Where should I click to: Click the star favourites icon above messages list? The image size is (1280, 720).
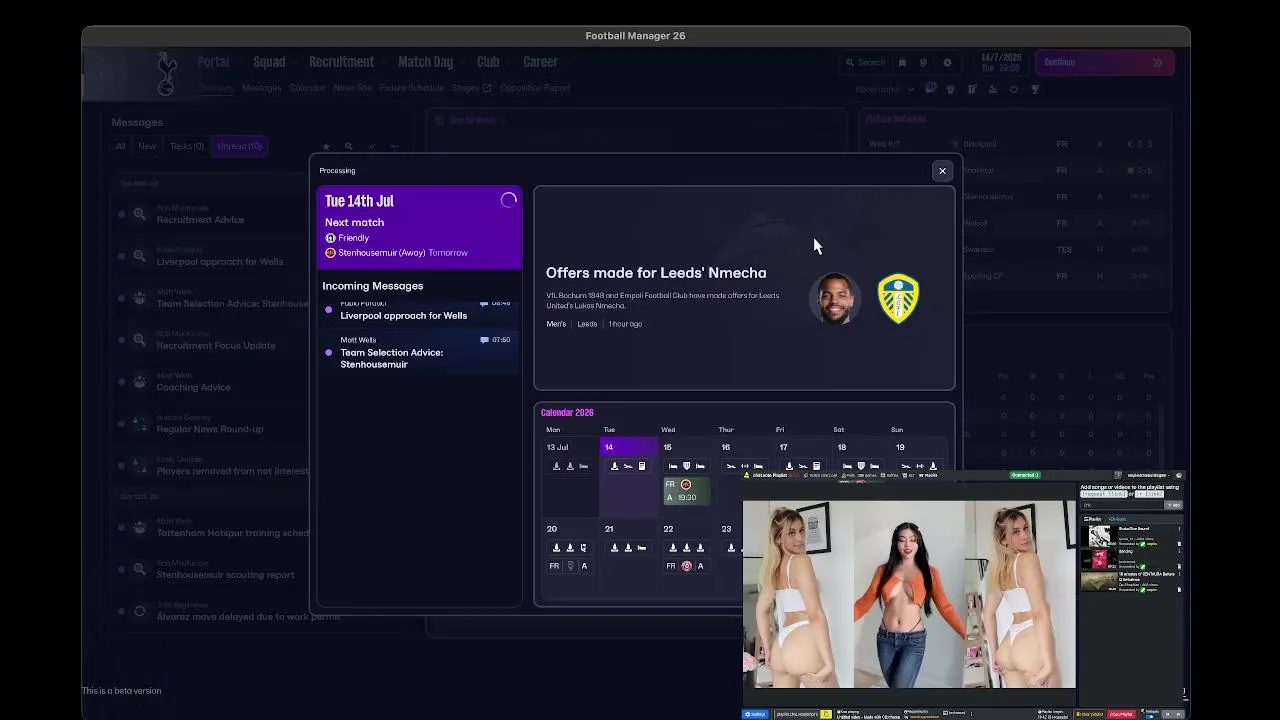click(x=326, y=146)
